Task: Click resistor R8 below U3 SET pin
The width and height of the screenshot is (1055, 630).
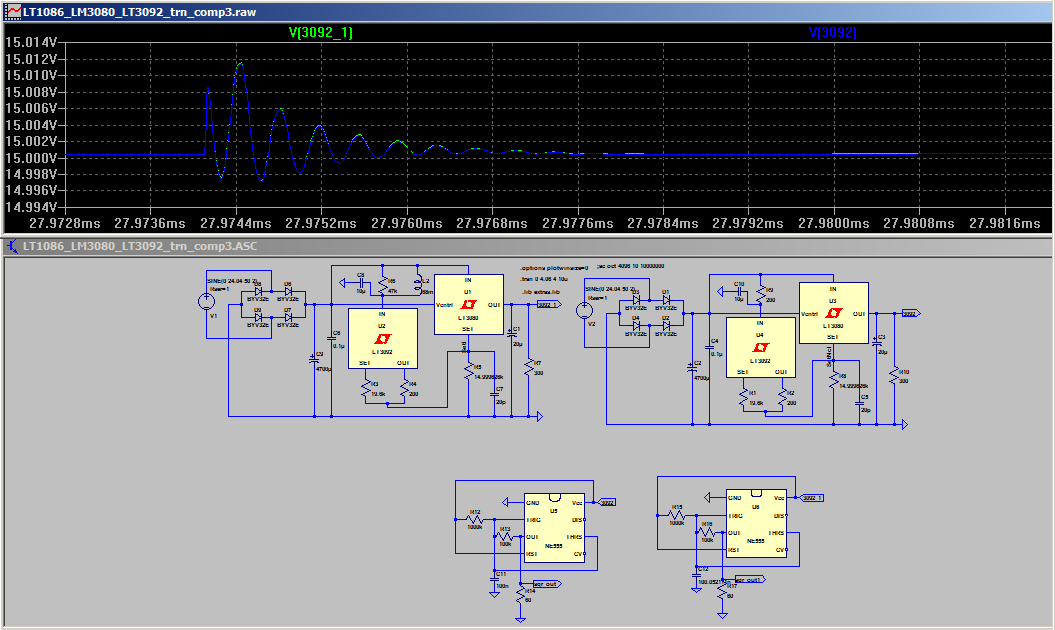Action: (x=834, y=380)
